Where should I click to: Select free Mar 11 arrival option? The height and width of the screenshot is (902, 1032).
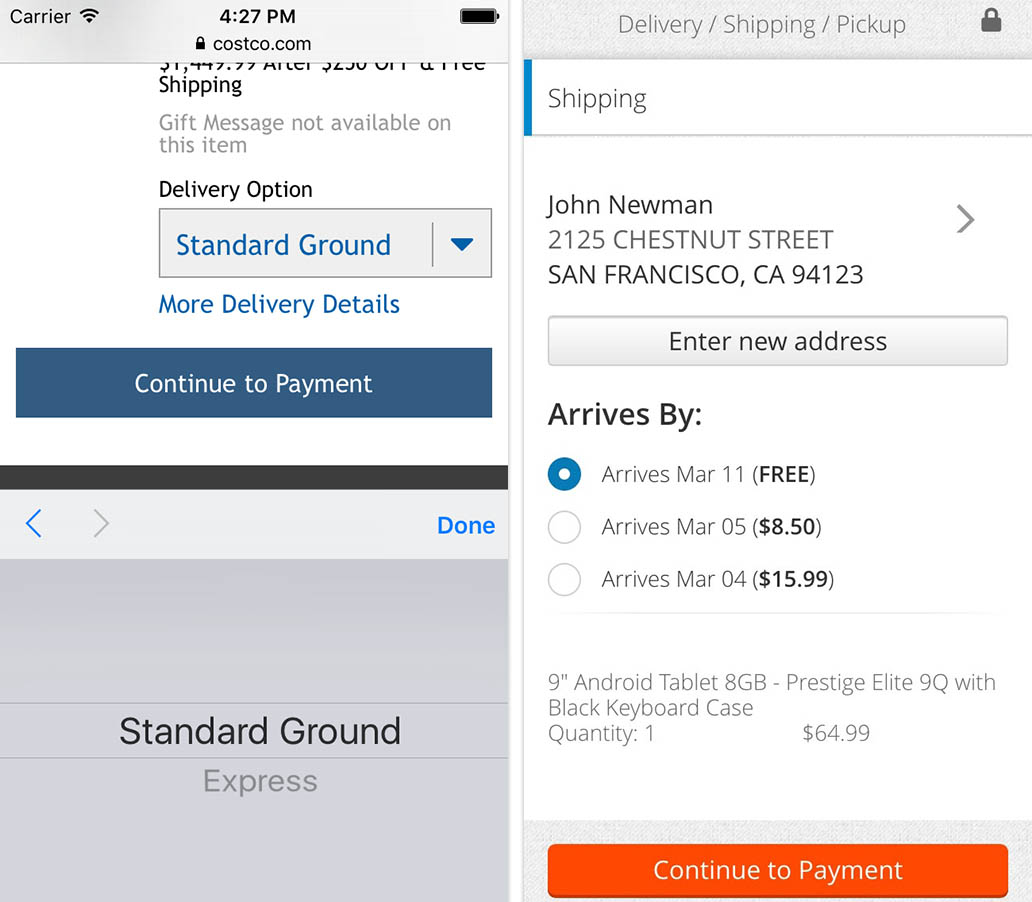click(x=565, y=474)
